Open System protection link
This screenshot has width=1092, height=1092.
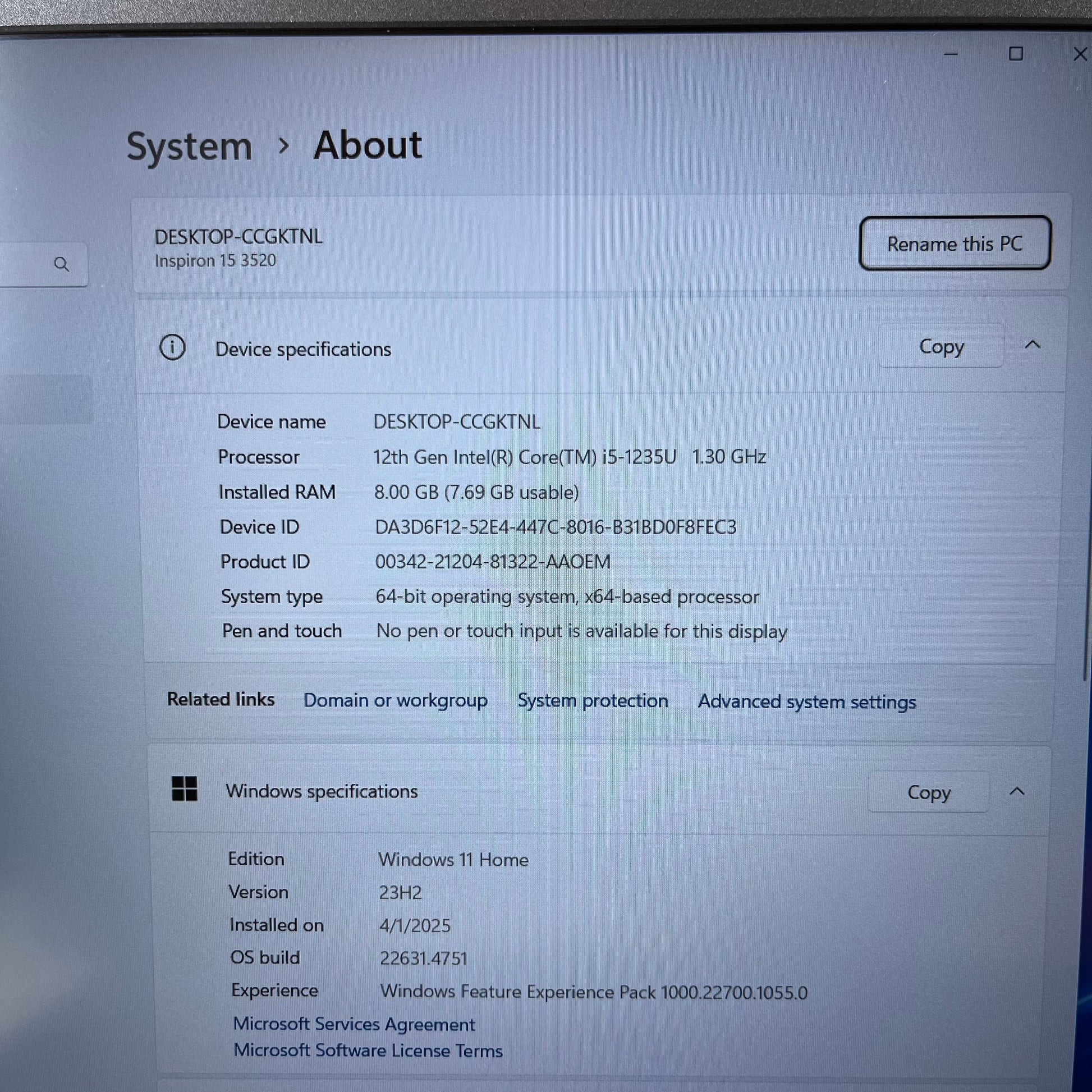coord(593,701)
